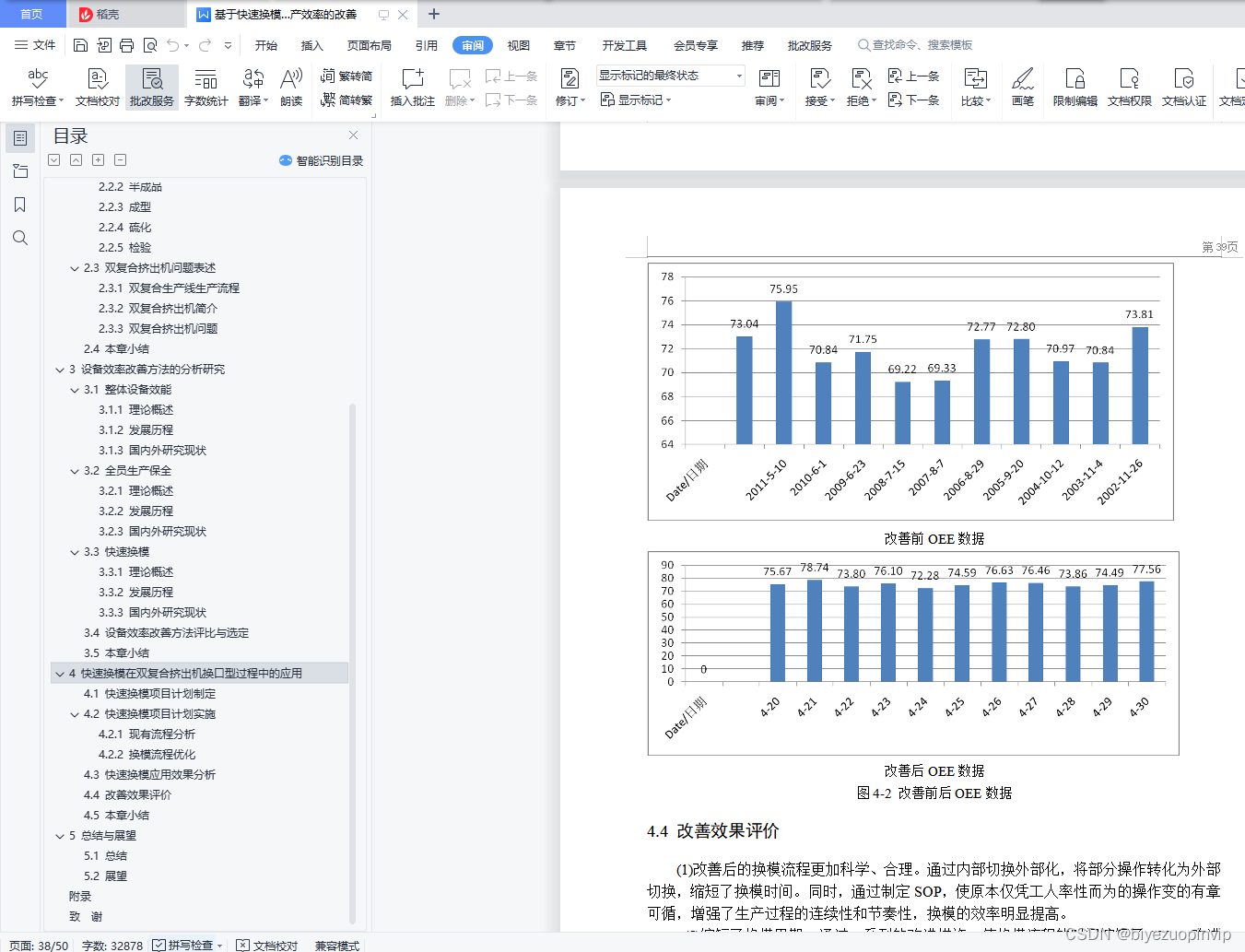
Task: Click the outline panel vertical scrollbar
Action: [352, 664]
